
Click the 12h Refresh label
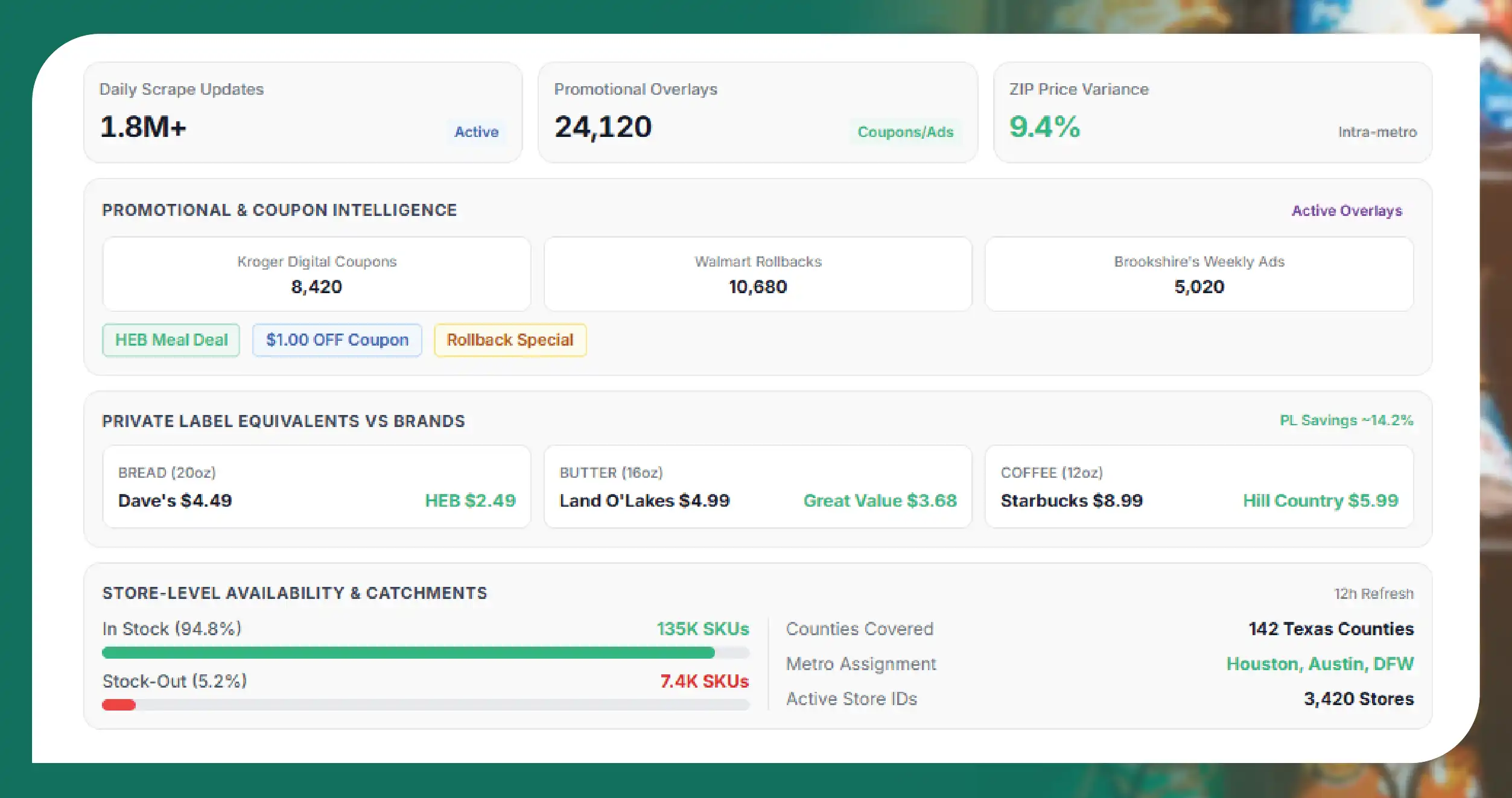tap(1374, 594)
